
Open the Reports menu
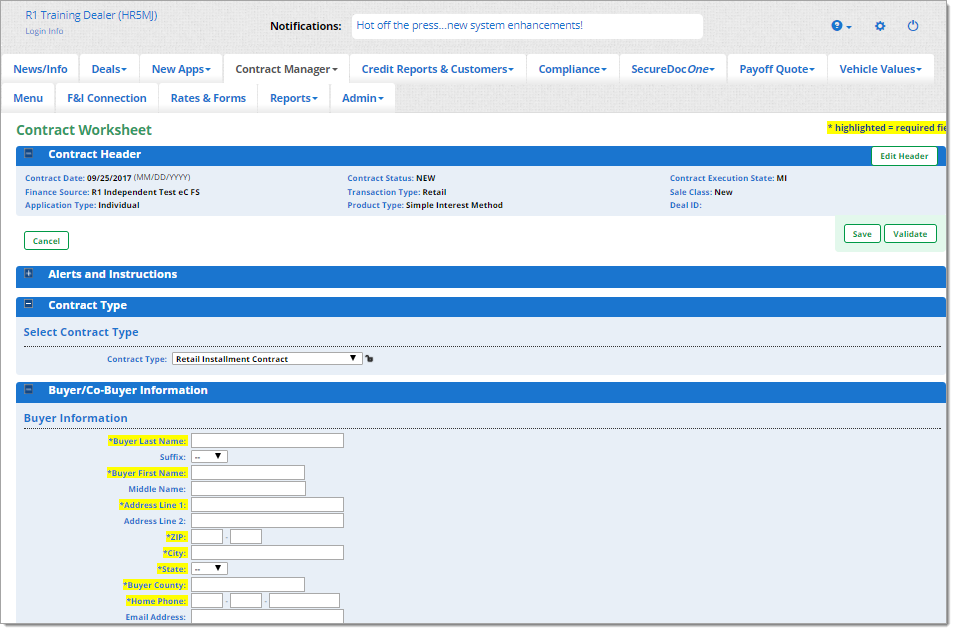[x=294, y=98]
